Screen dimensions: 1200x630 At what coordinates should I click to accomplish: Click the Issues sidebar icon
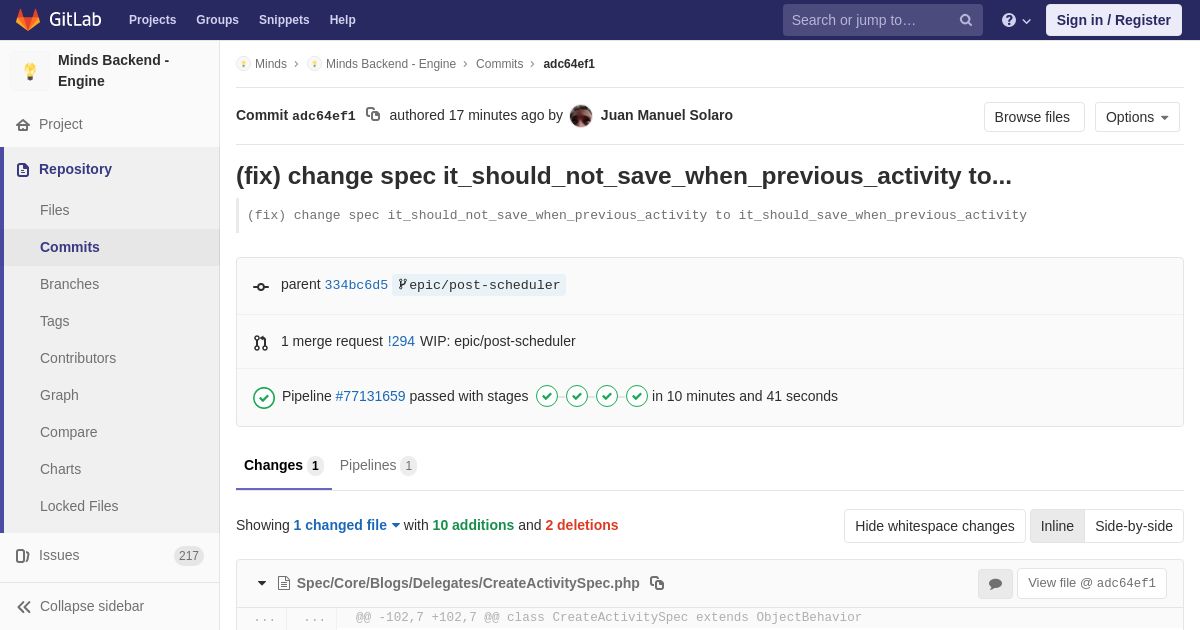23,556
